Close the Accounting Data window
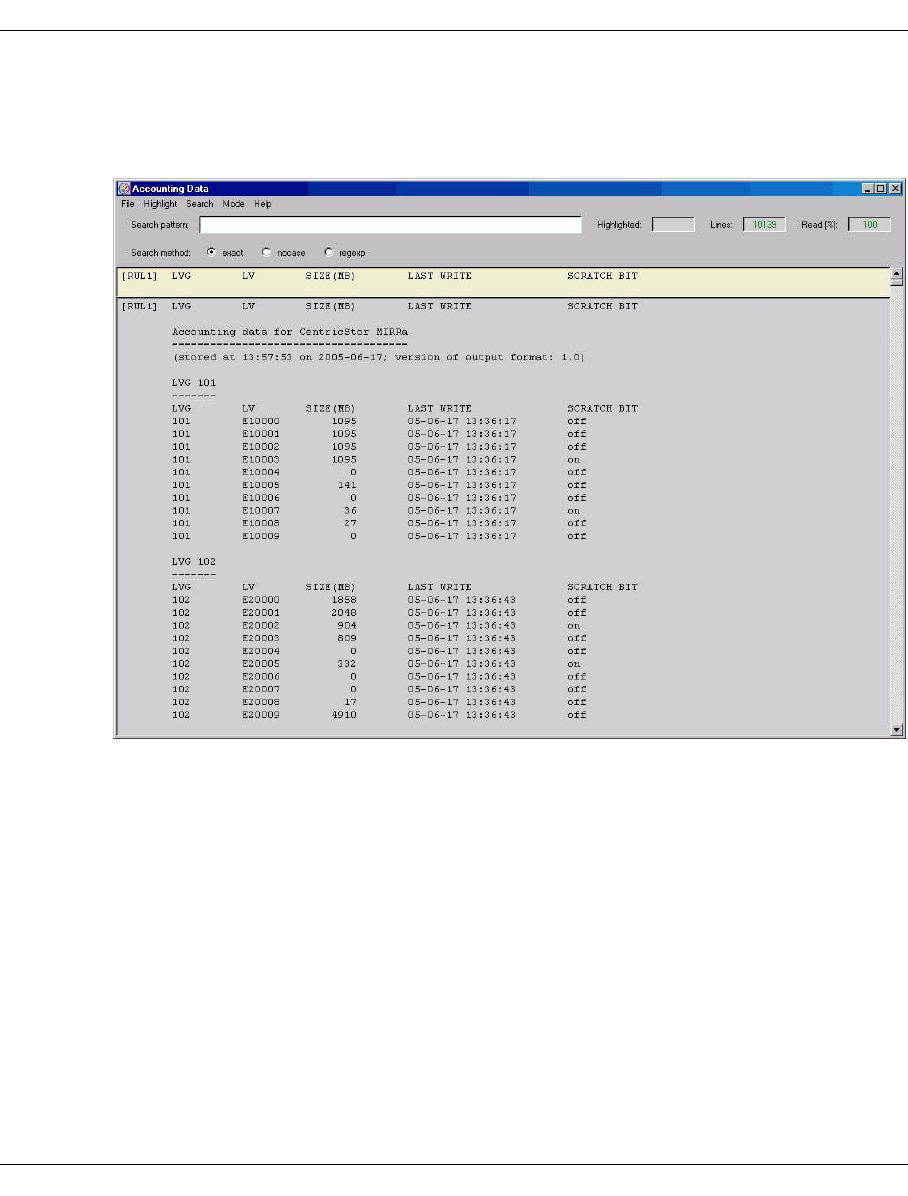908x1196 pixels. 895,188
